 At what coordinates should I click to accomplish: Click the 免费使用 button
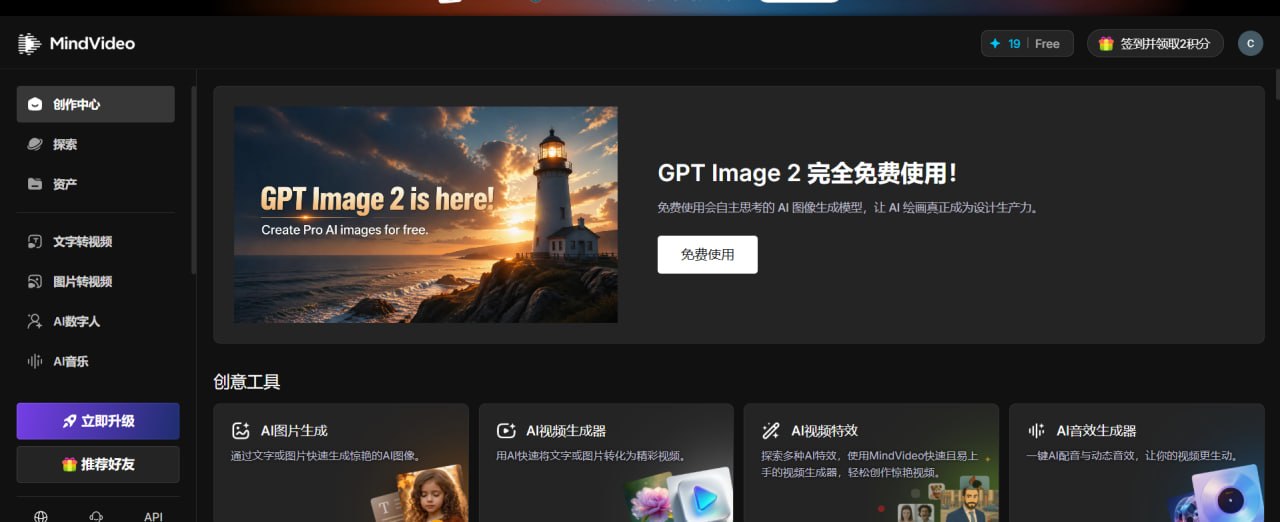(x=707, y=255)
